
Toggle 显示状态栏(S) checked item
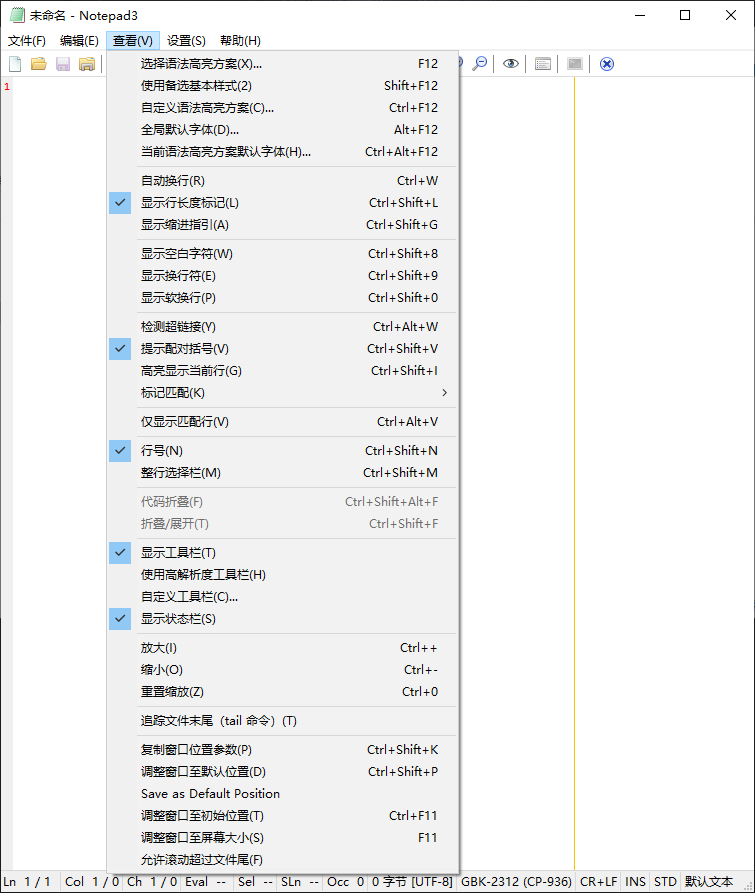(x=282, y=619)
